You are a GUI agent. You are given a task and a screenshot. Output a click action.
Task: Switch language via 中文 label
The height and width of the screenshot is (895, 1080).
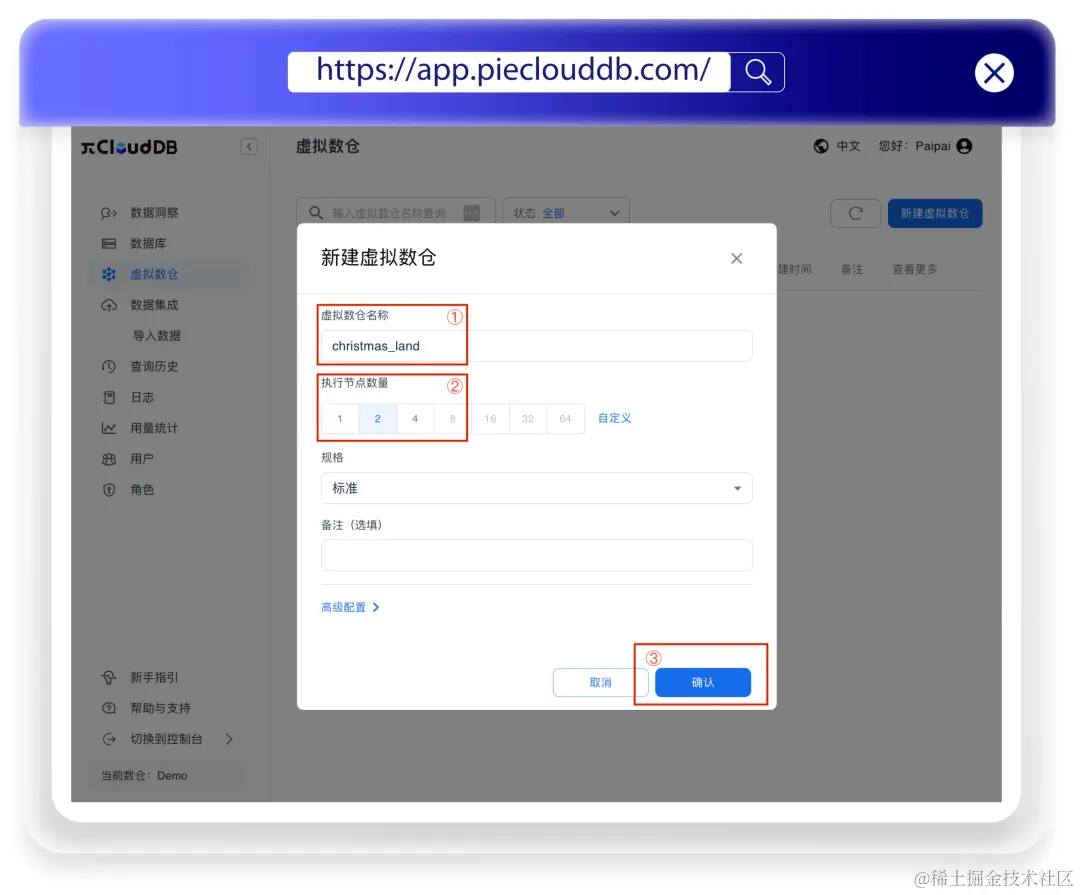[849, 146]
